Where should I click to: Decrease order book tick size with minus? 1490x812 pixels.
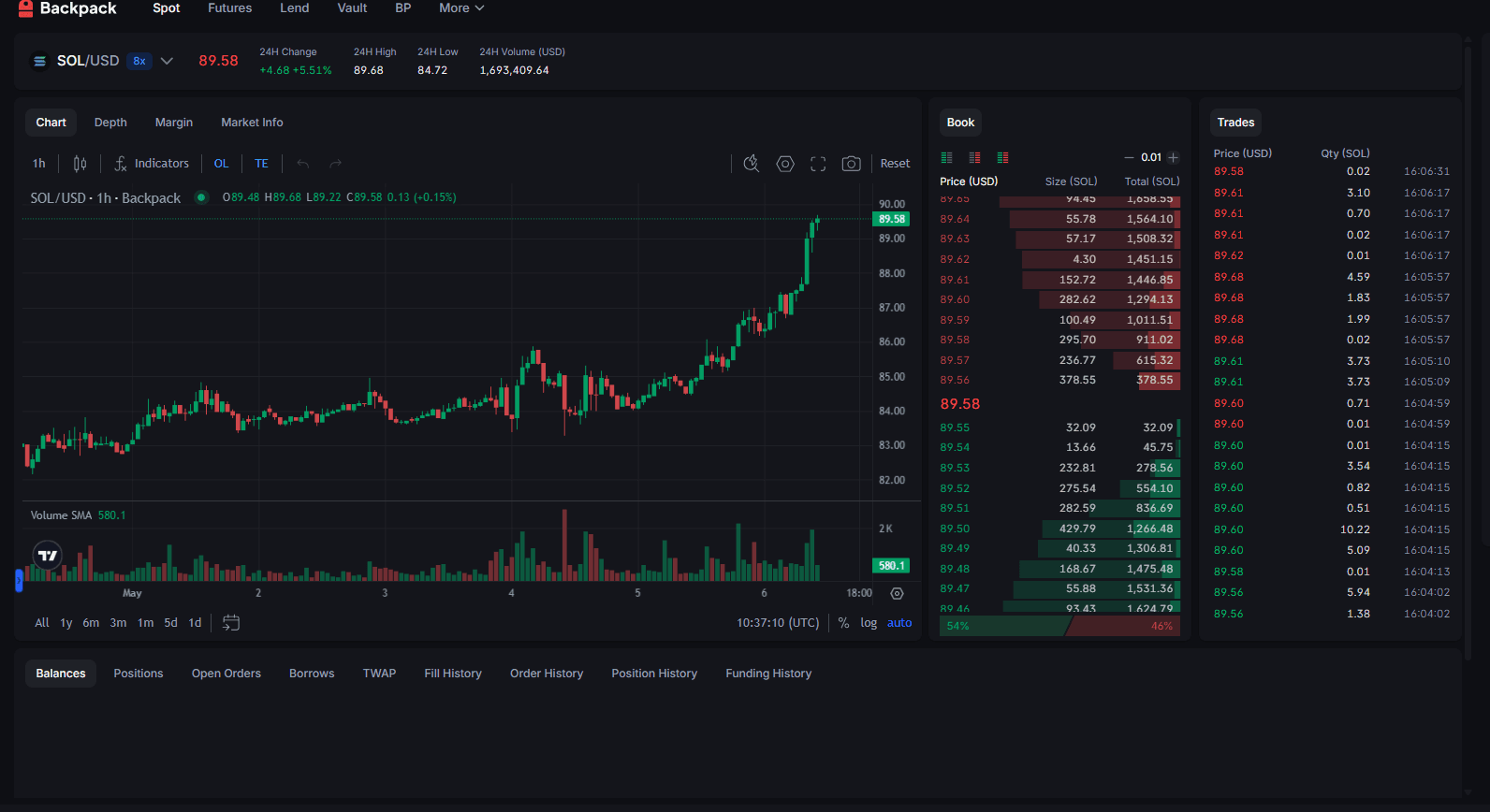pyautogui.click(x=1129, y=157)
